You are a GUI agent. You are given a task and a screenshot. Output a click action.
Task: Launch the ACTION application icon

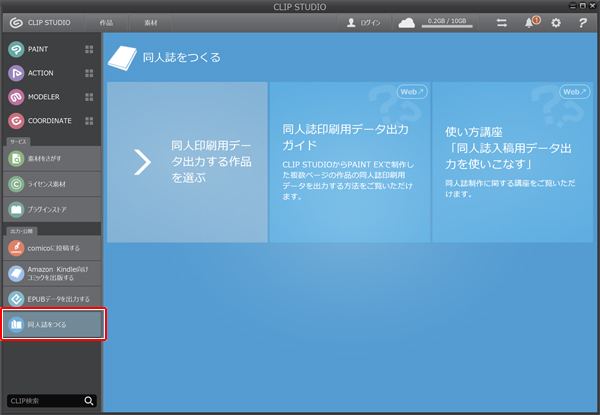(16, 73)
